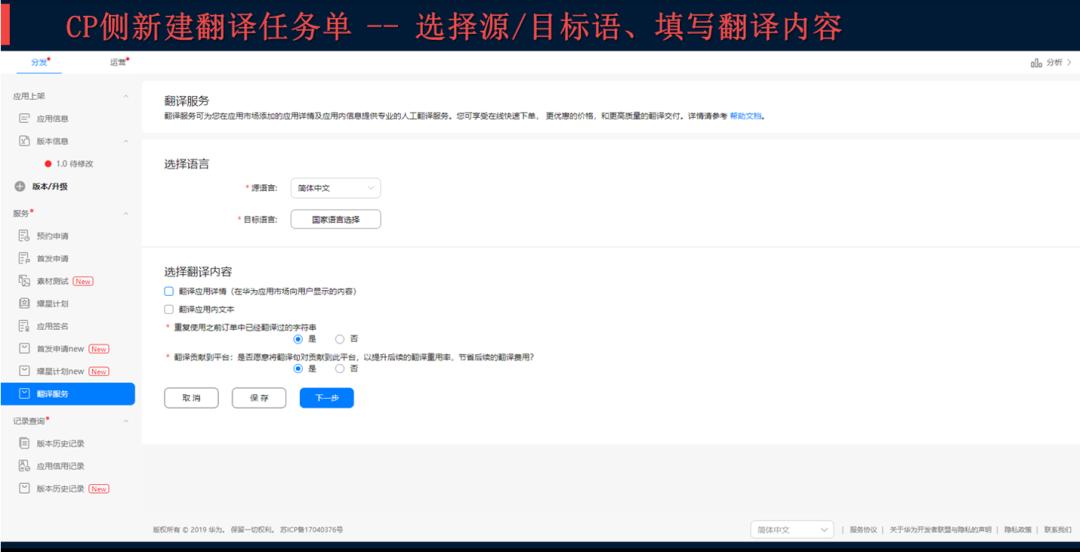Click the 保存 button
1080x552 pixels.
point(259,398)
